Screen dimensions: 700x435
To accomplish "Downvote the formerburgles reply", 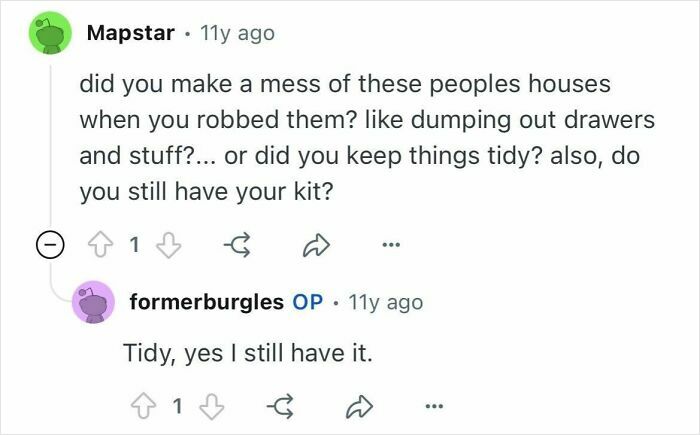I will (x=211, y=406).
